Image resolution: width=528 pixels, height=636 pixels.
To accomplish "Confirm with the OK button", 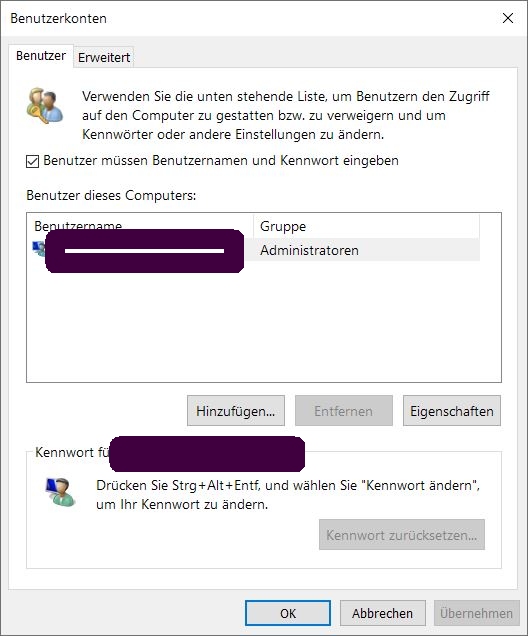I will (x=288, y=613).
